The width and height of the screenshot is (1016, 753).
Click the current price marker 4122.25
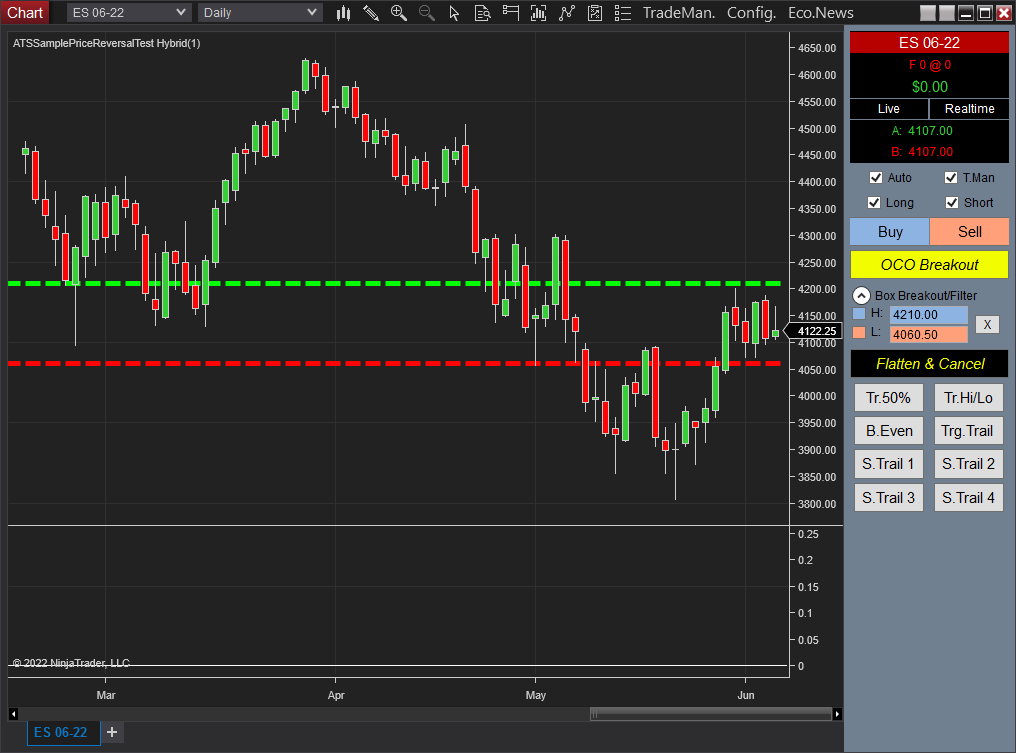[x=814, y=331]
